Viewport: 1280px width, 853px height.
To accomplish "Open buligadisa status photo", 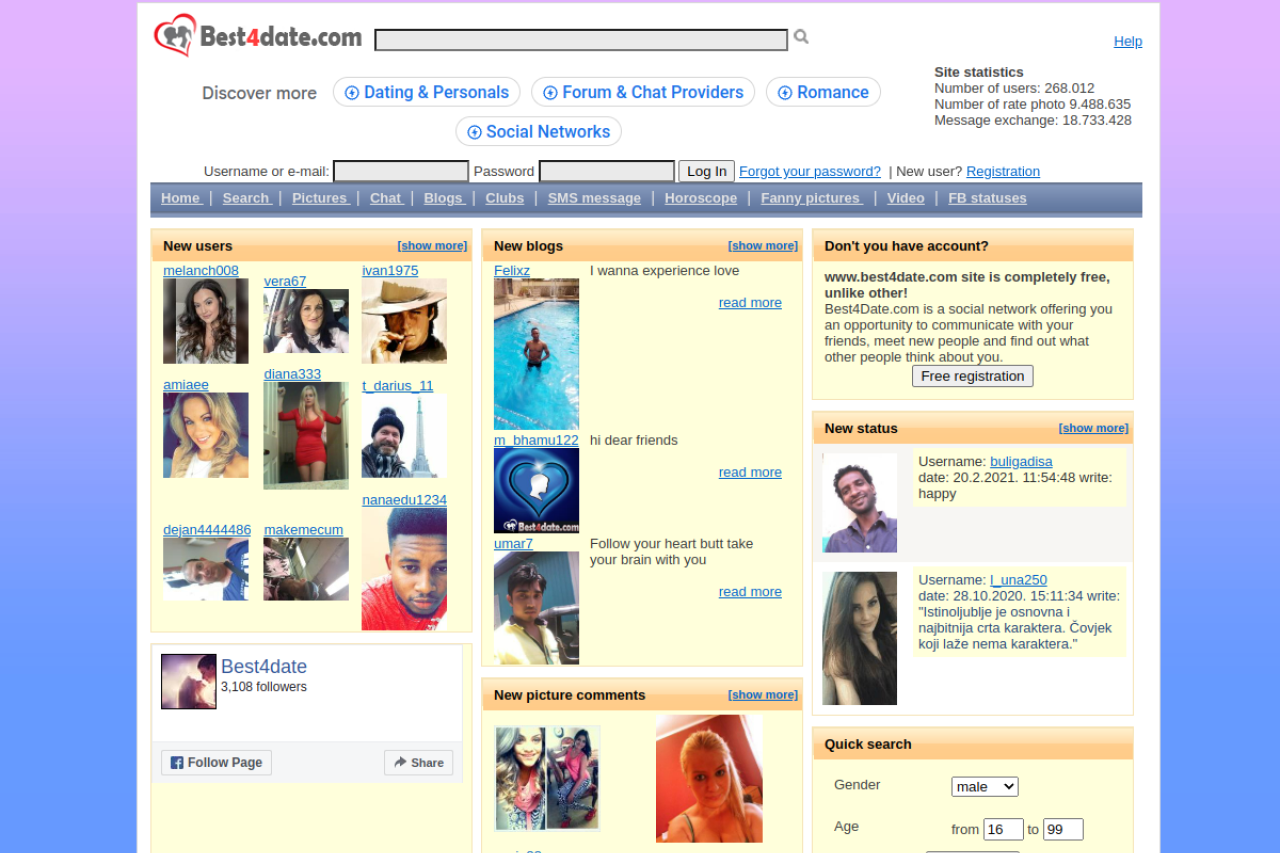I will [x=860, y=503].
